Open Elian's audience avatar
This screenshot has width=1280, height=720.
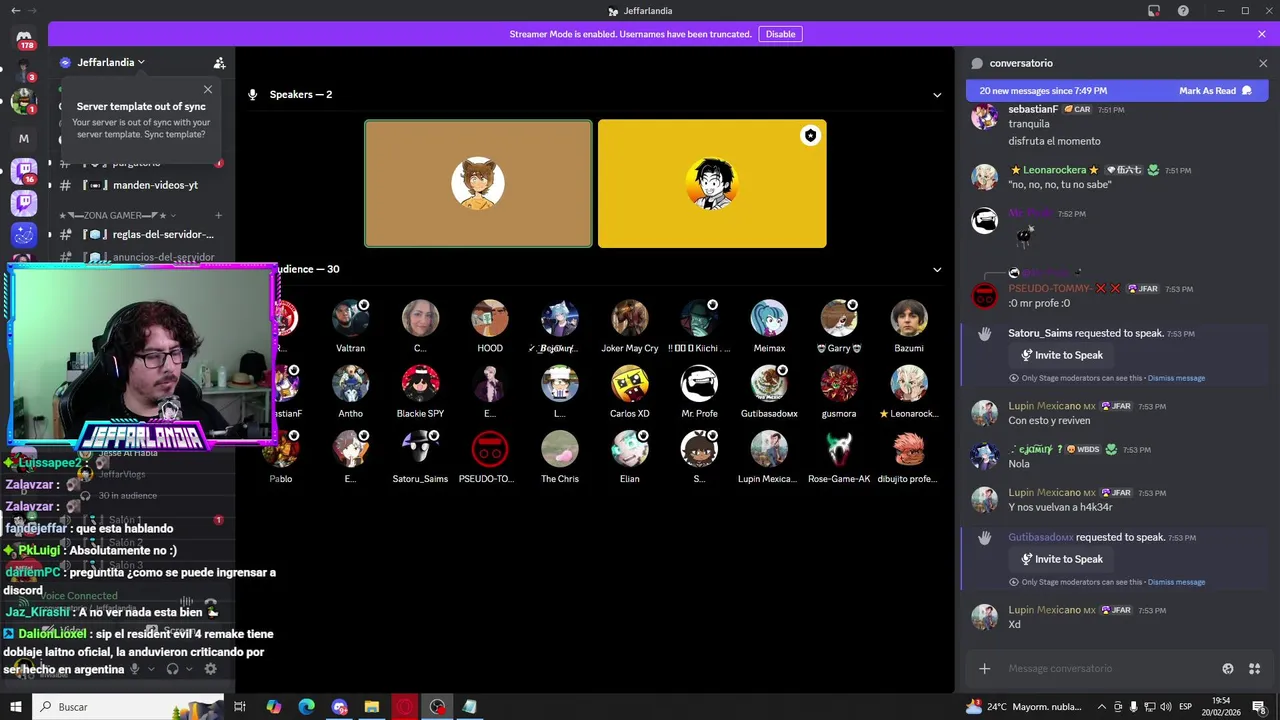[630, 449]
